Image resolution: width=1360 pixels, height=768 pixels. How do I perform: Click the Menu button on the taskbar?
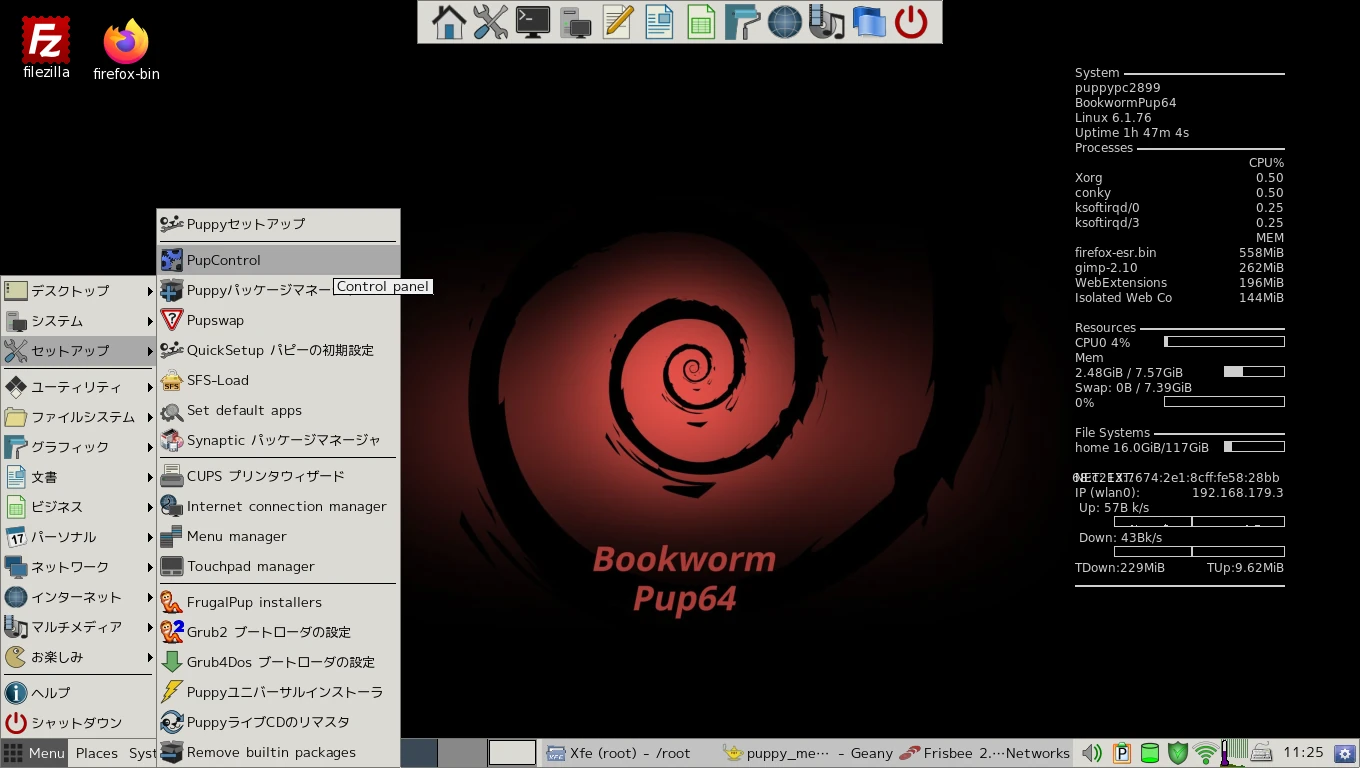[35, 753]
